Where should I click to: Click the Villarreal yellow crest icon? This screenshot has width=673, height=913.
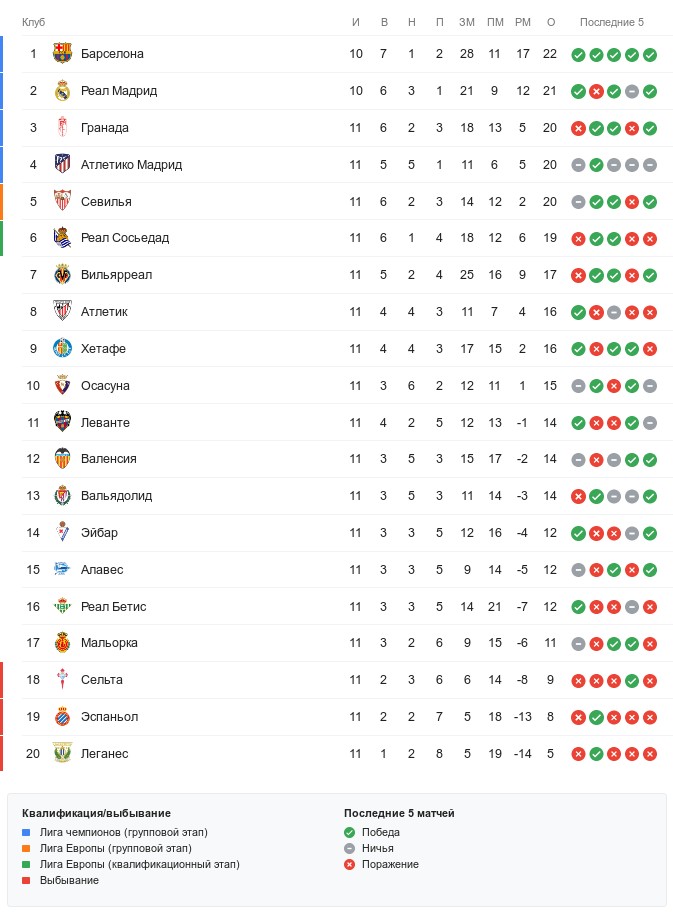pos(62,275)
